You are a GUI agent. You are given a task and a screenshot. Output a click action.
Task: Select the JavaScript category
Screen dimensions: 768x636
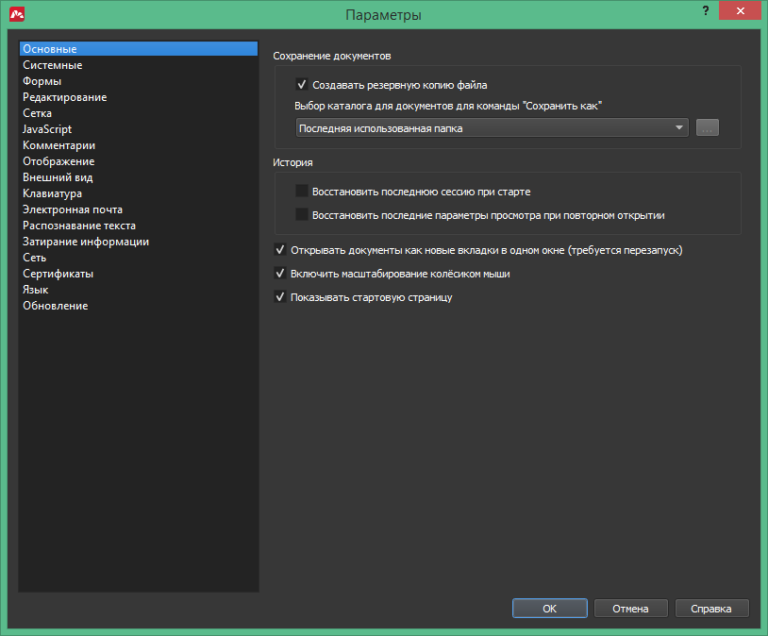[x=139, y=129]
